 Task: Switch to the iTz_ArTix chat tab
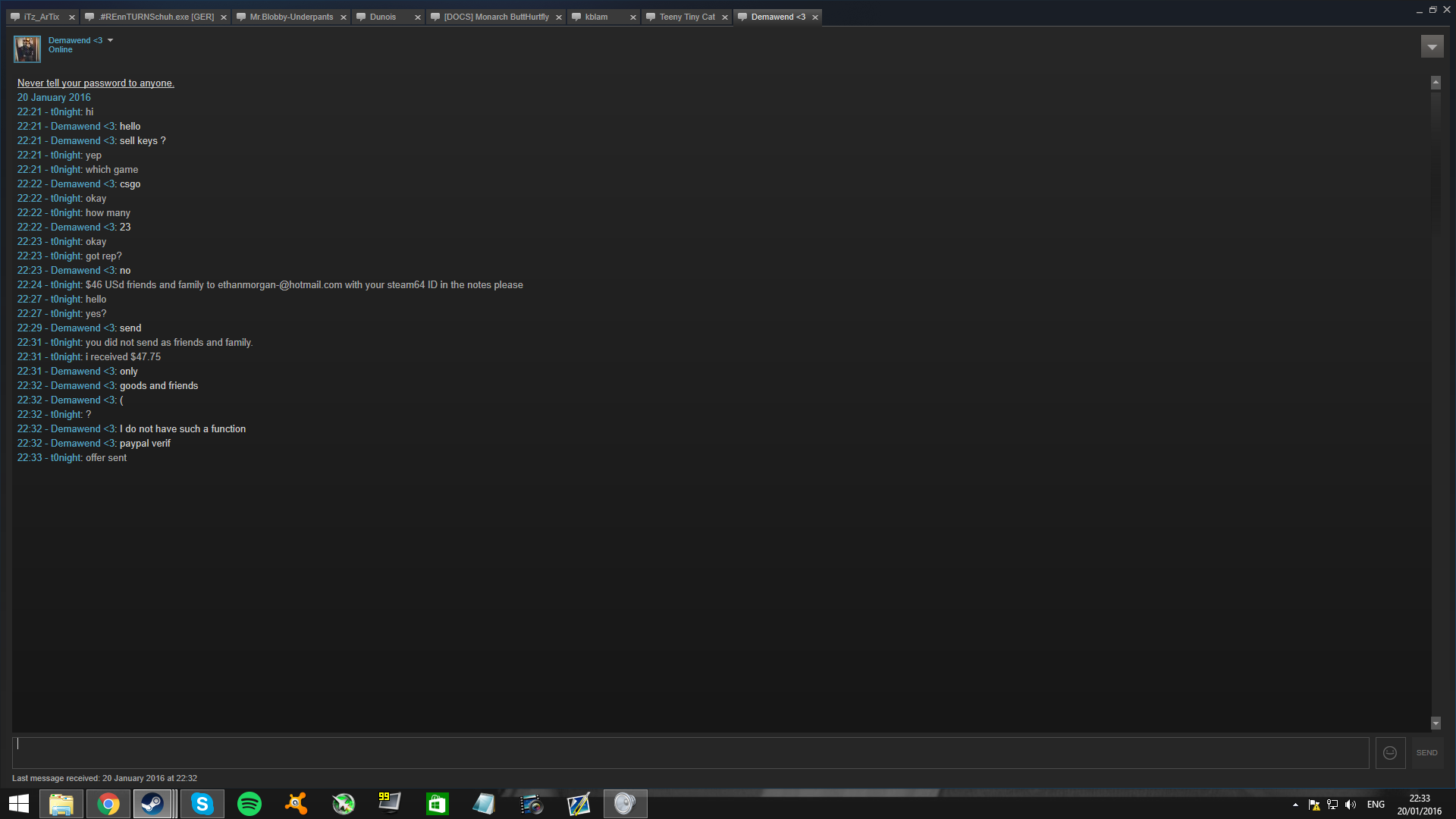tap(41, 17)
